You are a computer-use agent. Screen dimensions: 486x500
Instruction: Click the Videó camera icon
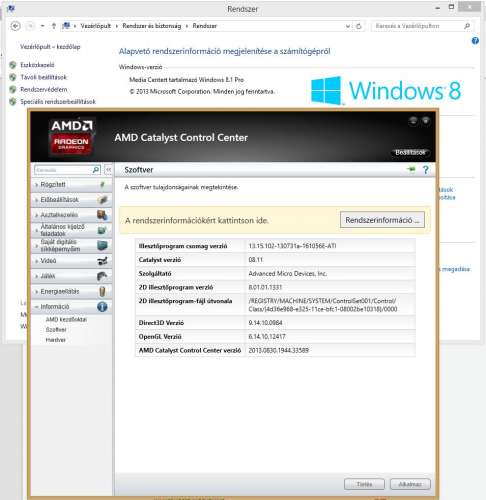tap(102, 261)
